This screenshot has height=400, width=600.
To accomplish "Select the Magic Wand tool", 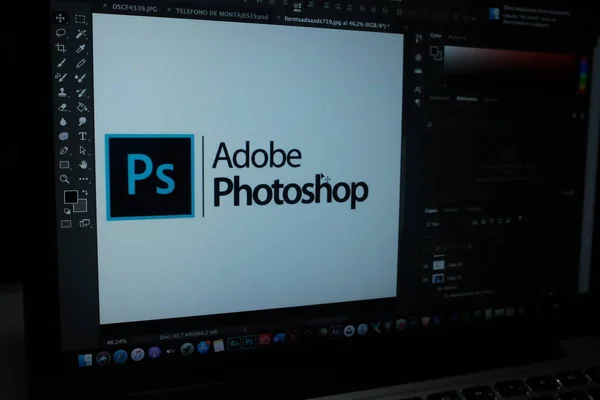I will 80,34.
